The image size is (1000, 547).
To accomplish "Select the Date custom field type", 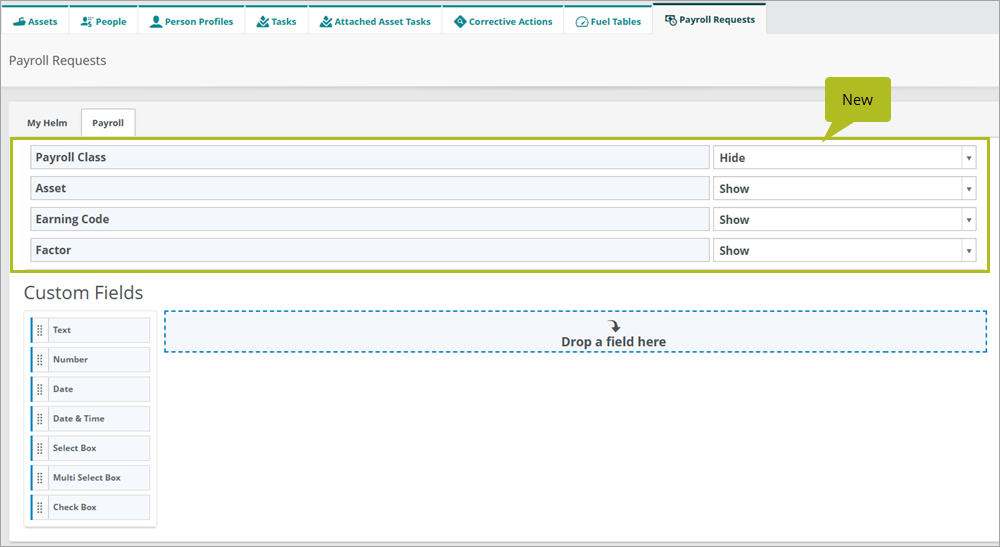I will 91,389.
